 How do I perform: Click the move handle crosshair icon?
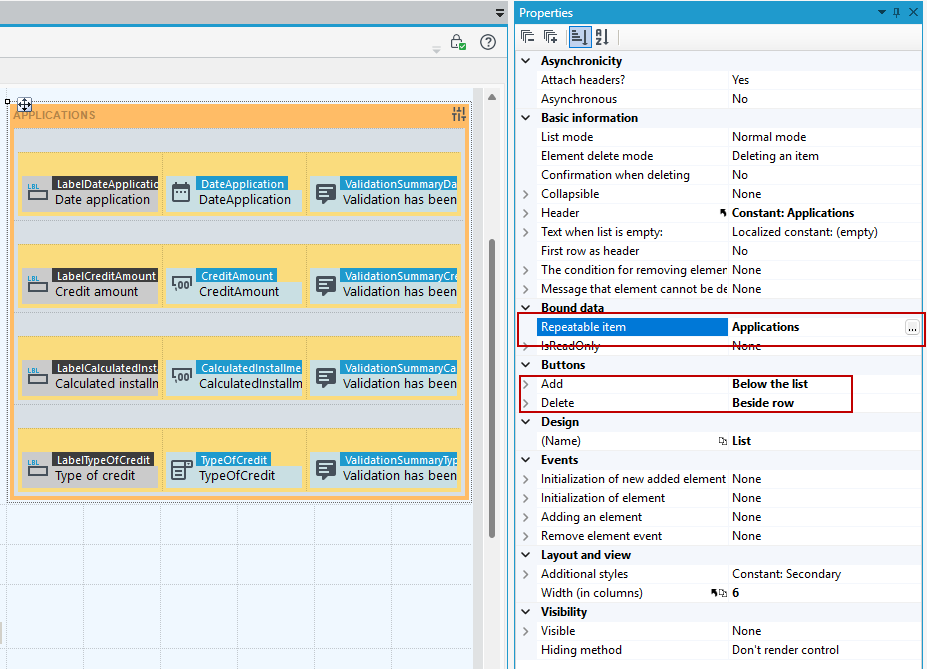[x=24, y=105]
